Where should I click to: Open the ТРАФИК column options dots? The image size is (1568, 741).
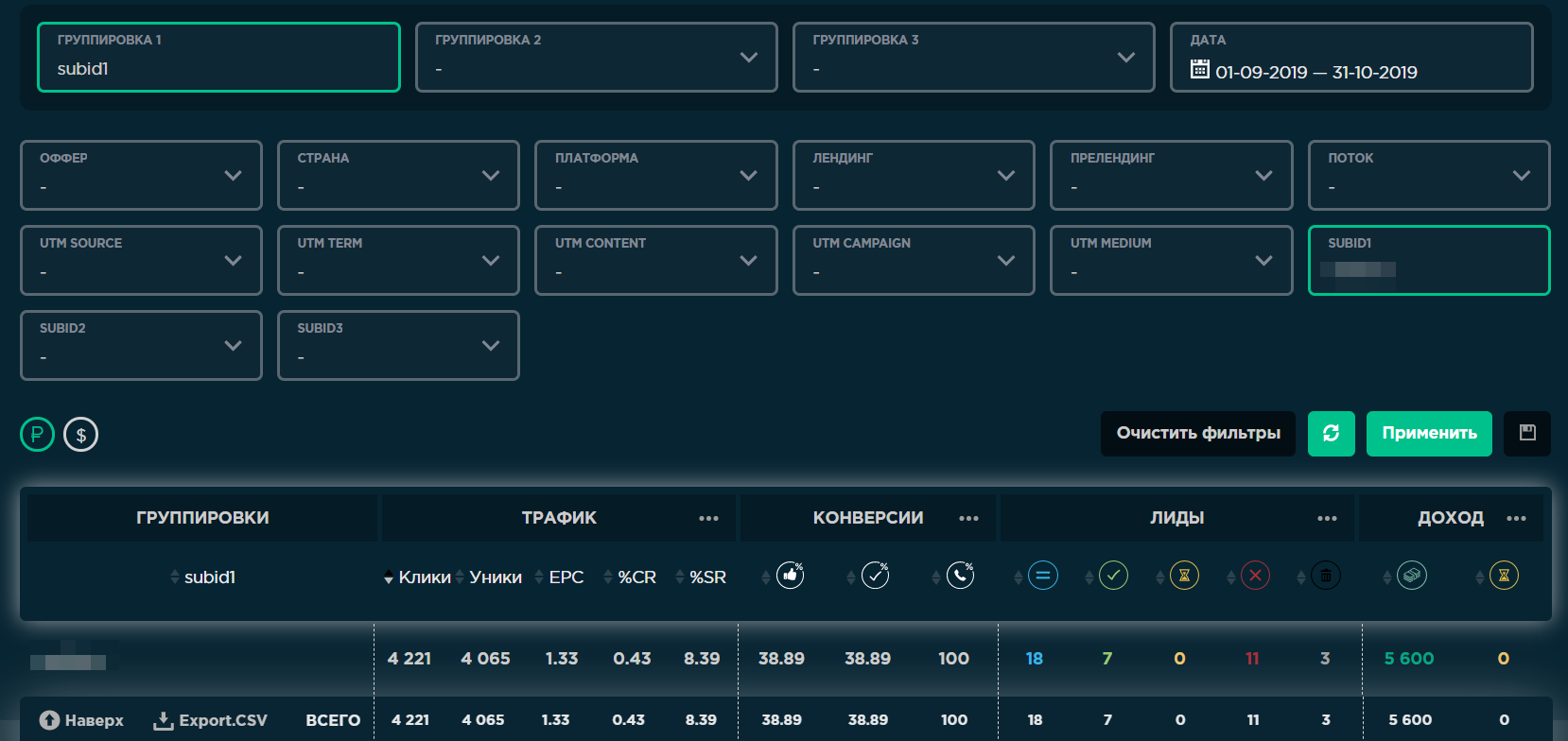coord(708,518)
